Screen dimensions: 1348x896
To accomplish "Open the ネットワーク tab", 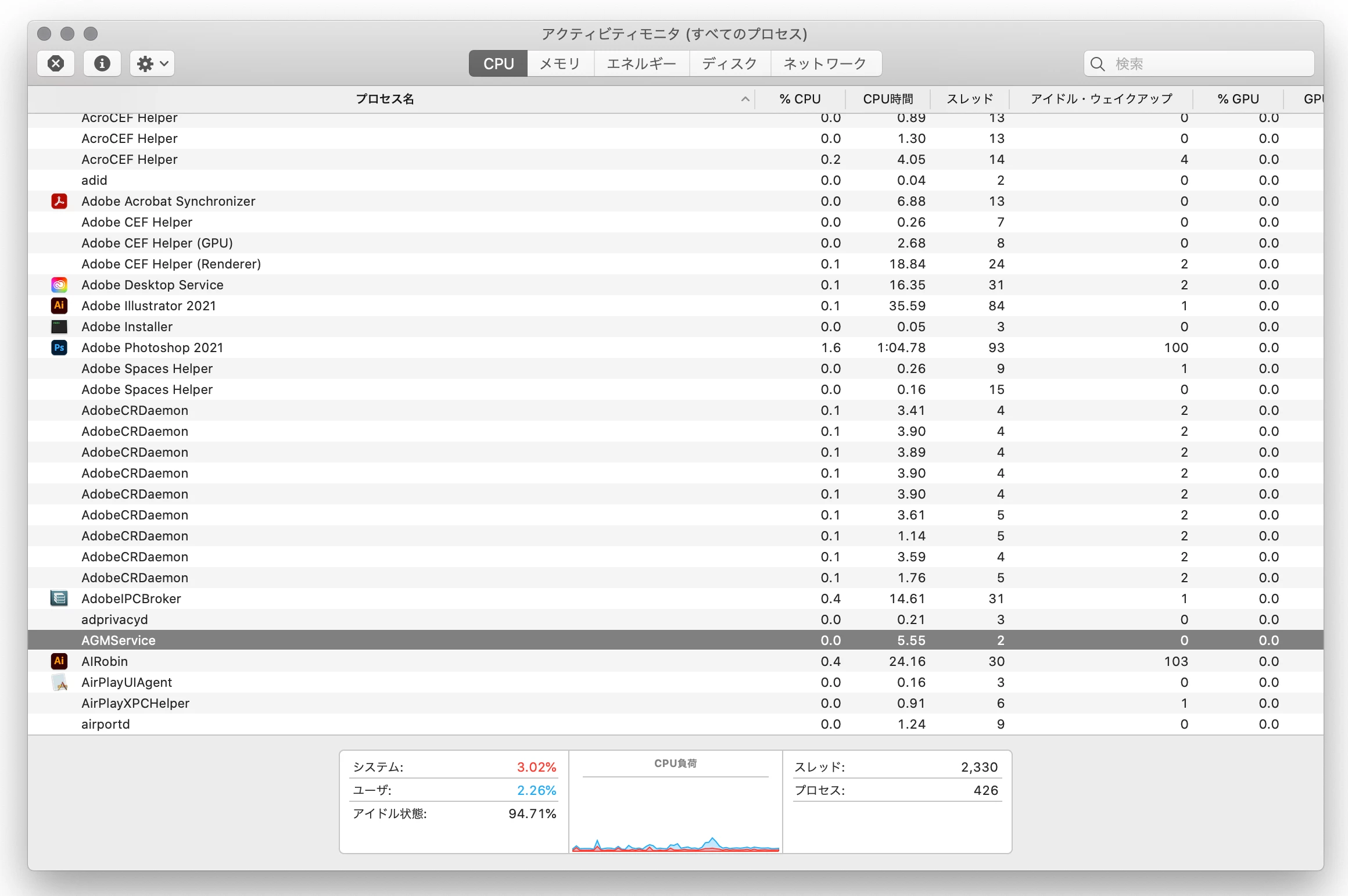I will click(825, 63).
